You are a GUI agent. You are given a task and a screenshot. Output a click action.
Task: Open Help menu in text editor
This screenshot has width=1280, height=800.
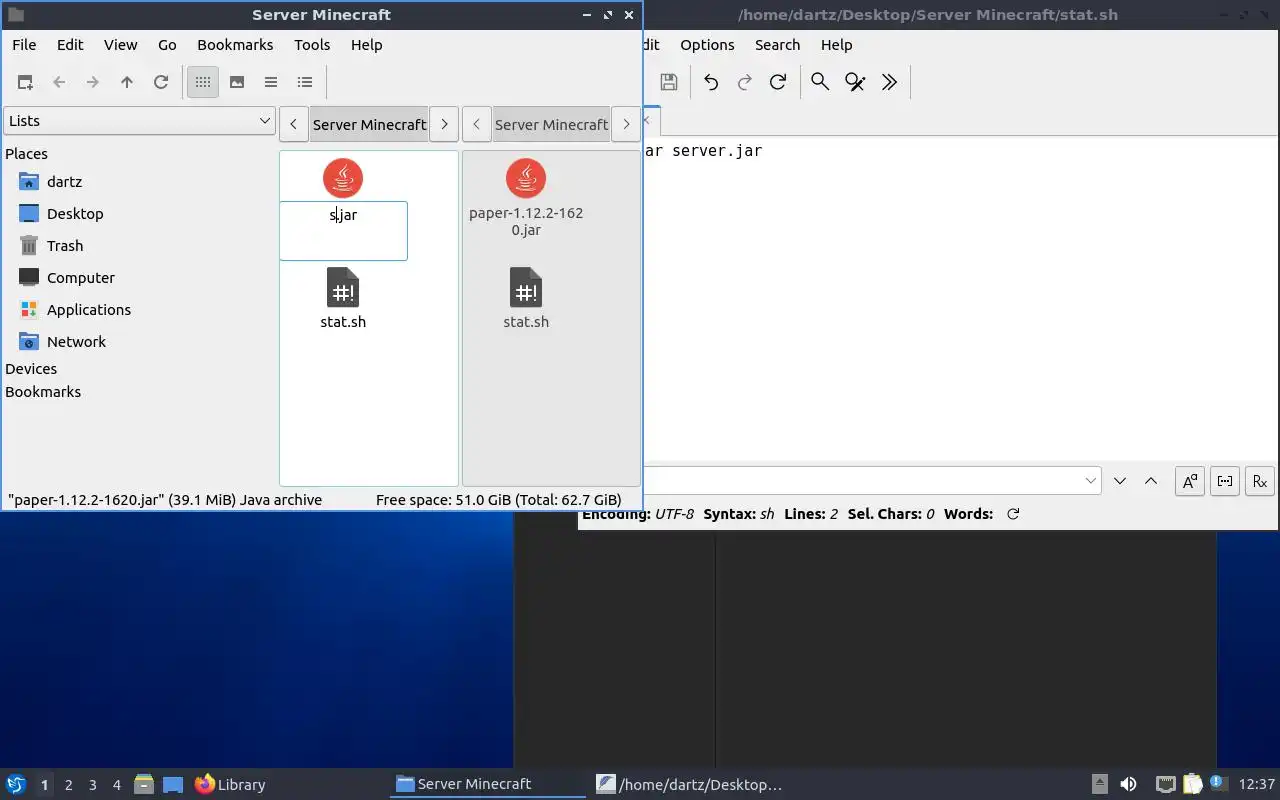[x=836, y=45]
